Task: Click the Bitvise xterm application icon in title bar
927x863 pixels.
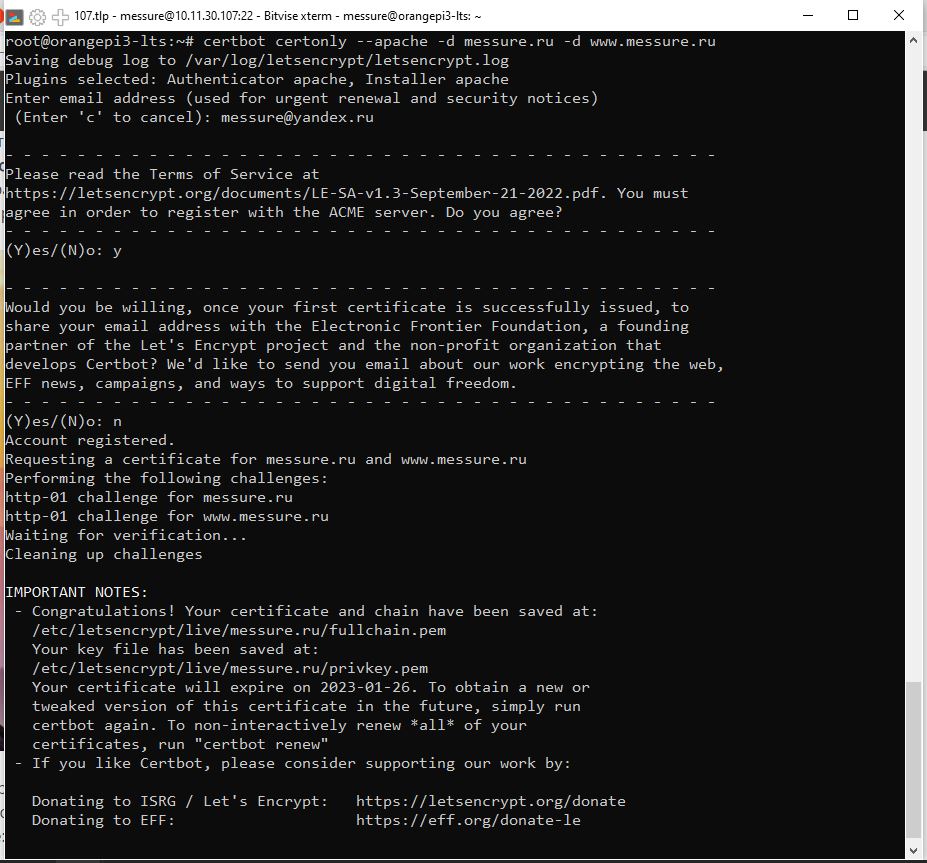Action: point(14,17)
